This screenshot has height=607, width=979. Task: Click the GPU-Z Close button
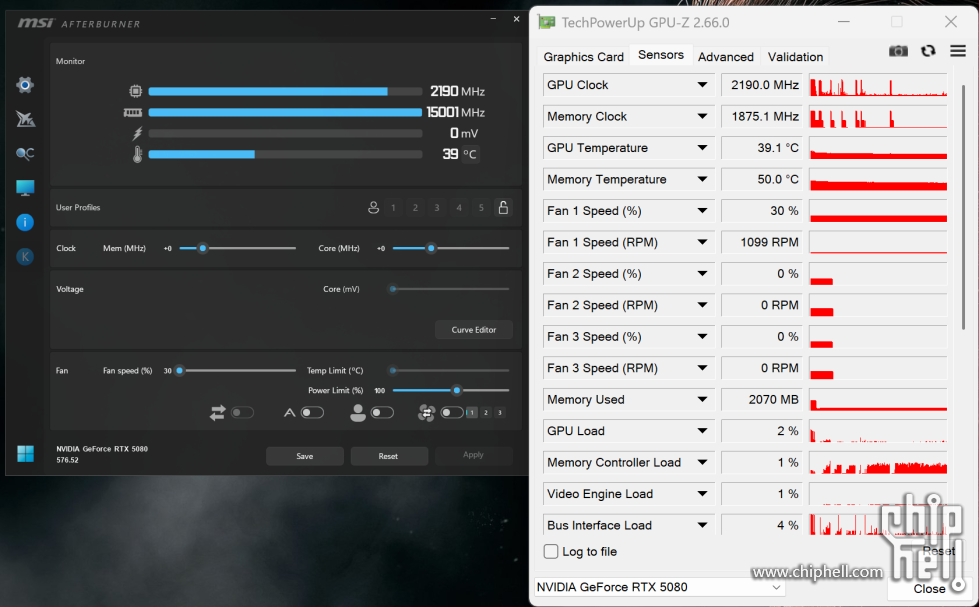(929, 589)
